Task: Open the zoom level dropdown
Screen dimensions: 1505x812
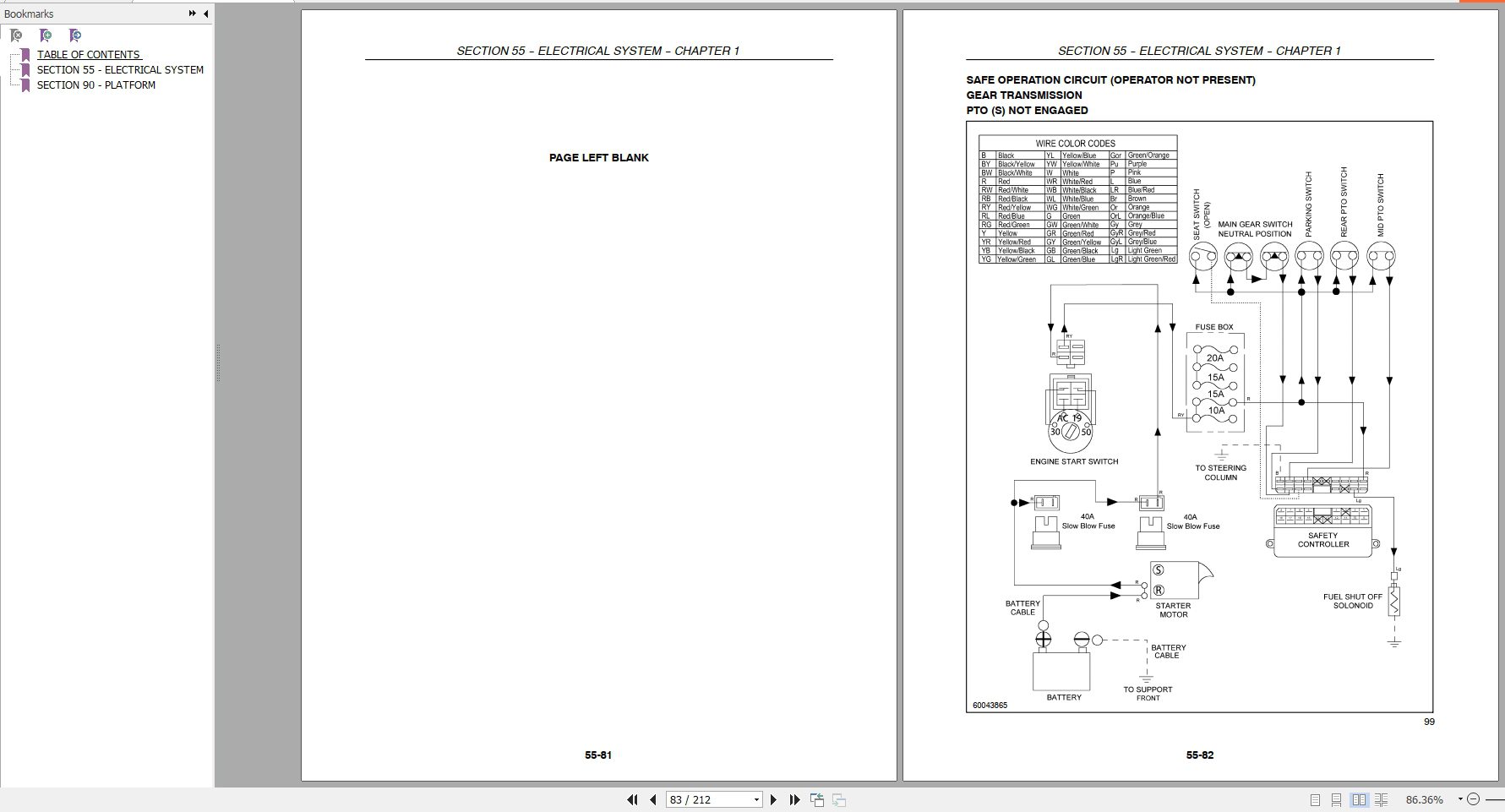Action: tap(1460, 799)
